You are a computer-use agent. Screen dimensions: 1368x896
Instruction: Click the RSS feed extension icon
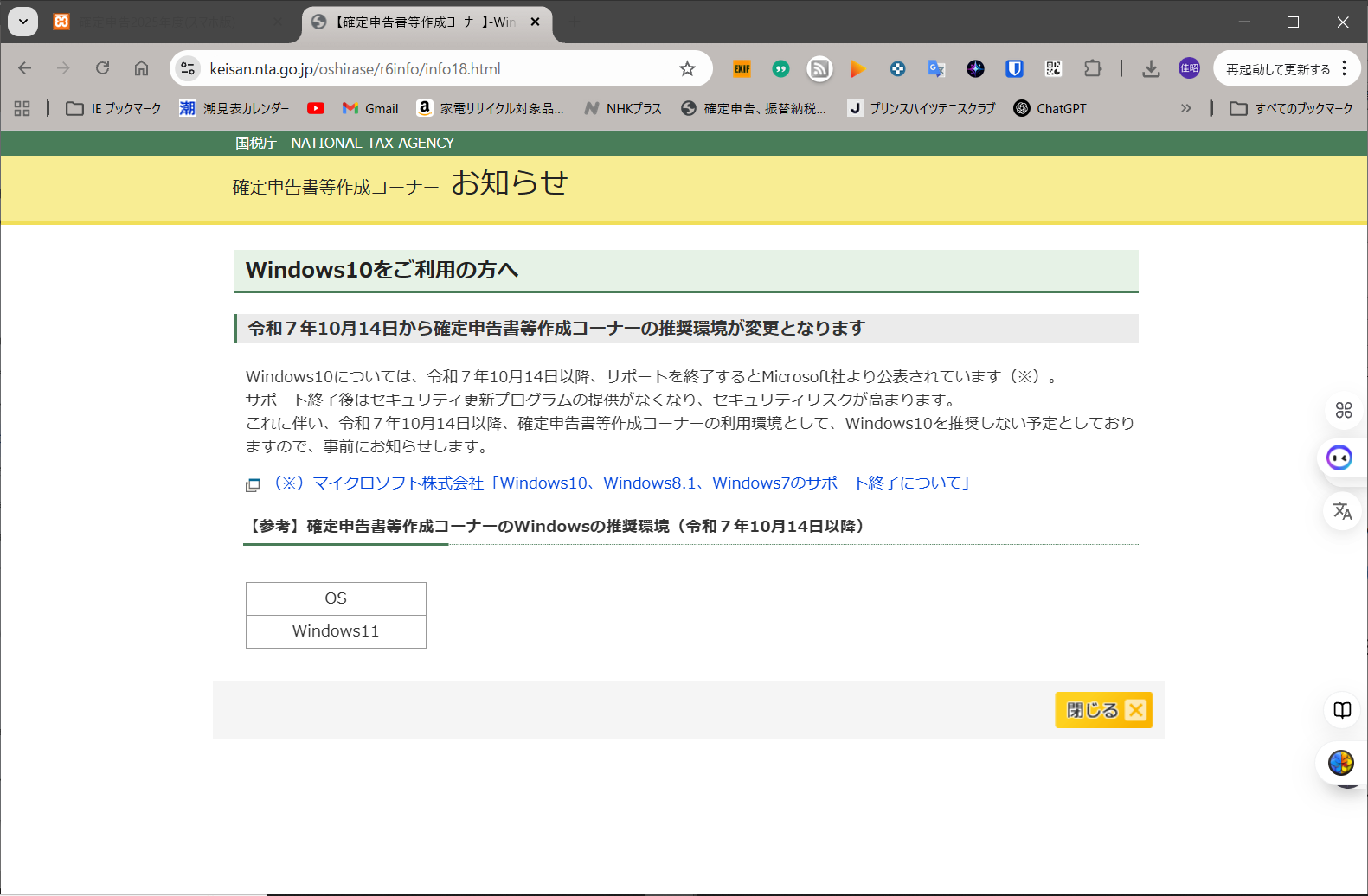(x=819, y=69)
